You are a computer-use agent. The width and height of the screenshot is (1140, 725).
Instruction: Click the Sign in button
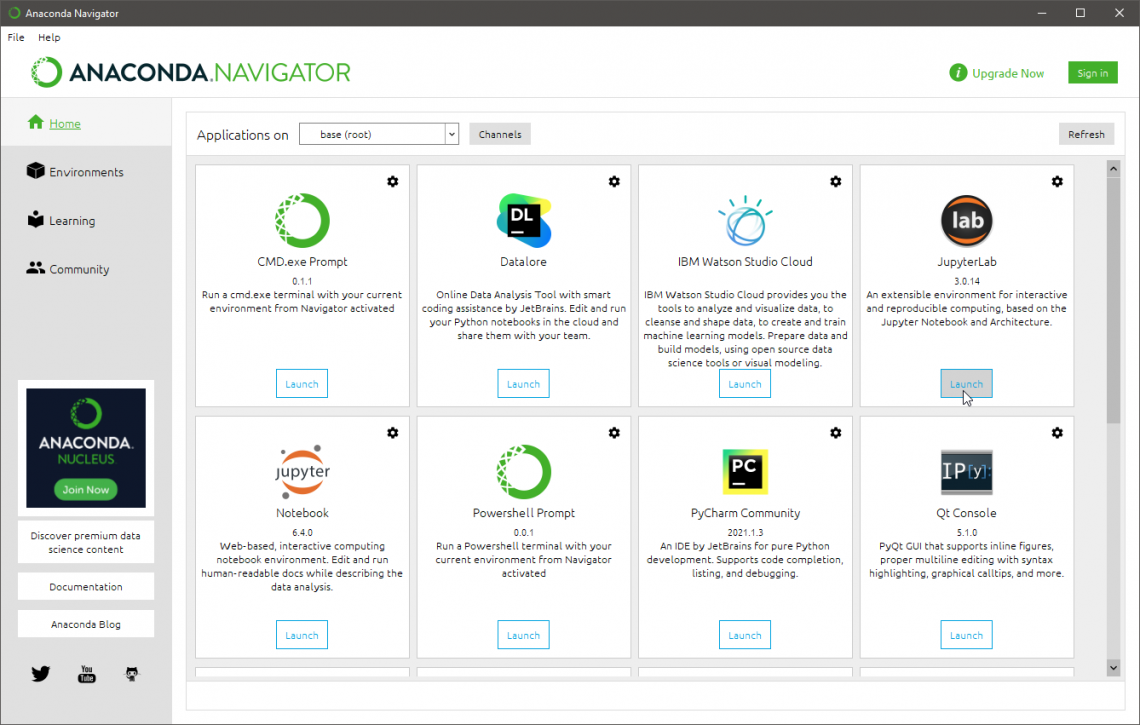1092,72
